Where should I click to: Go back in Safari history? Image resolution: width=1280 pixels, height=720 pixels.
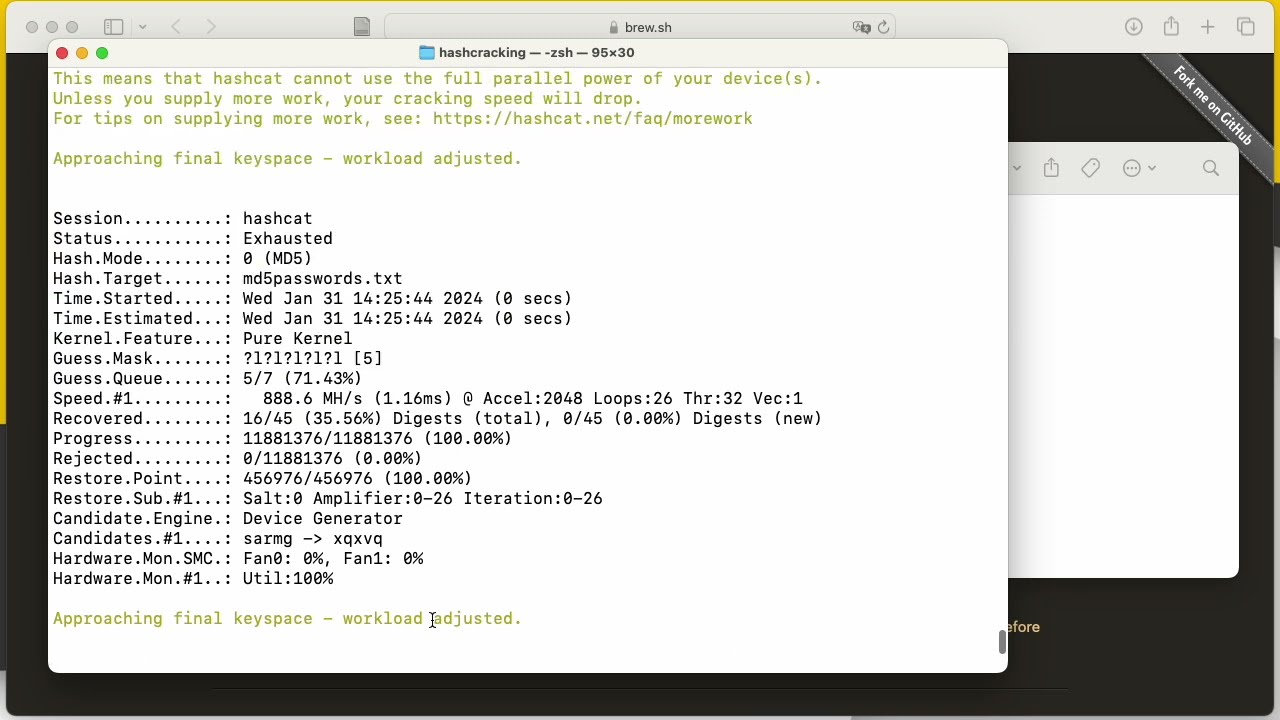(x=176, y=27)
